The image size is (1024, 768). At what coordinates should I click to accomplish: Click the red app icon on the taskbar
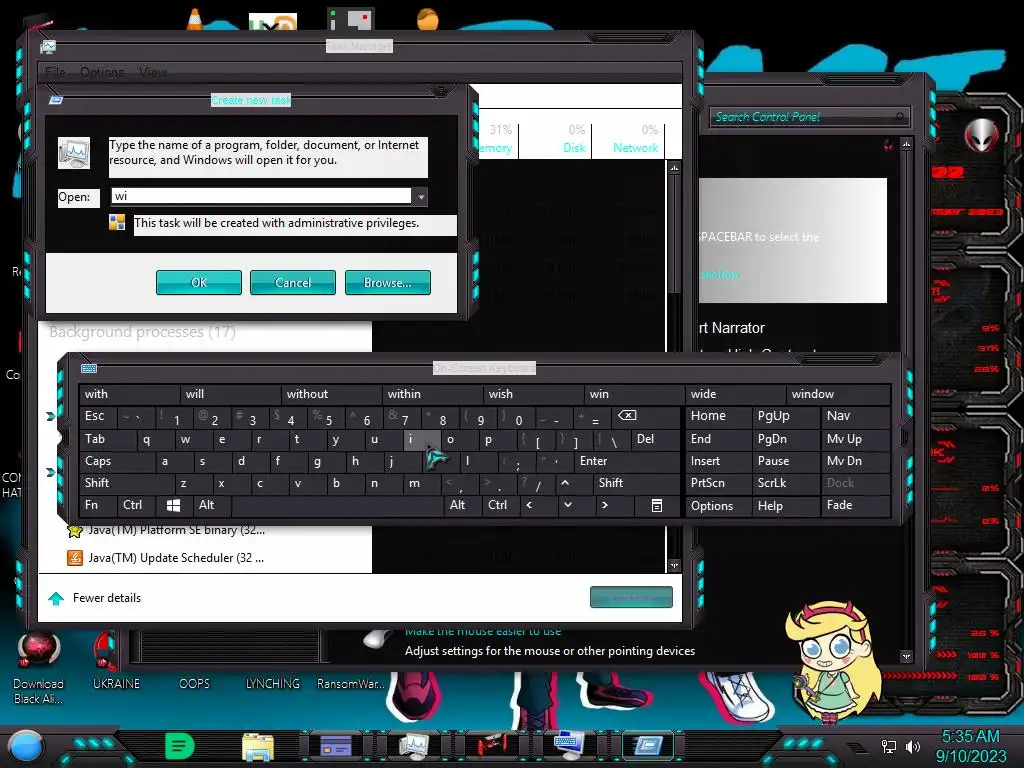pos(491,745)
